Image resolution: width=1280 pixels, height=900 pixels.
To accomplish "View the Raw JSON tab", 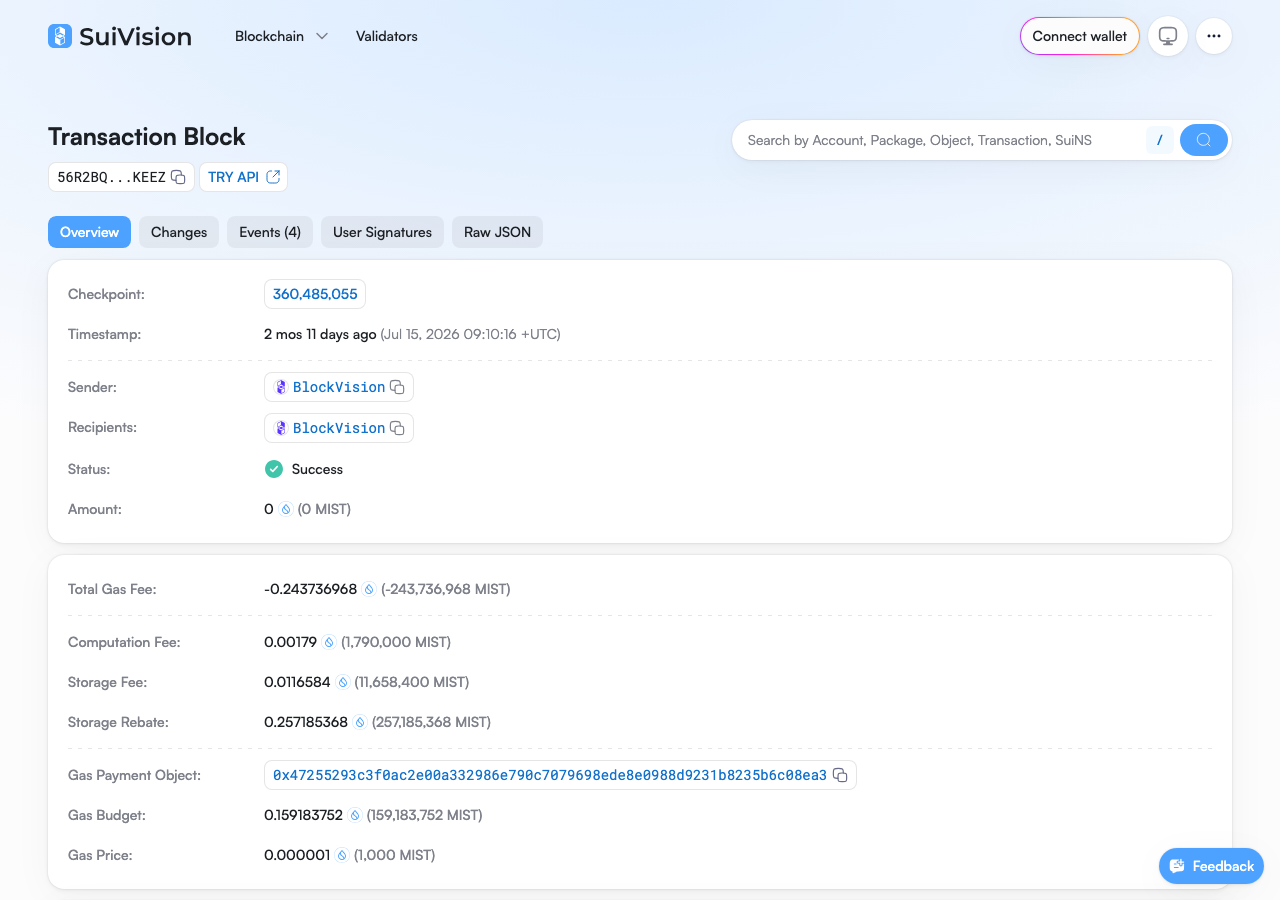I will pos(498,232).
